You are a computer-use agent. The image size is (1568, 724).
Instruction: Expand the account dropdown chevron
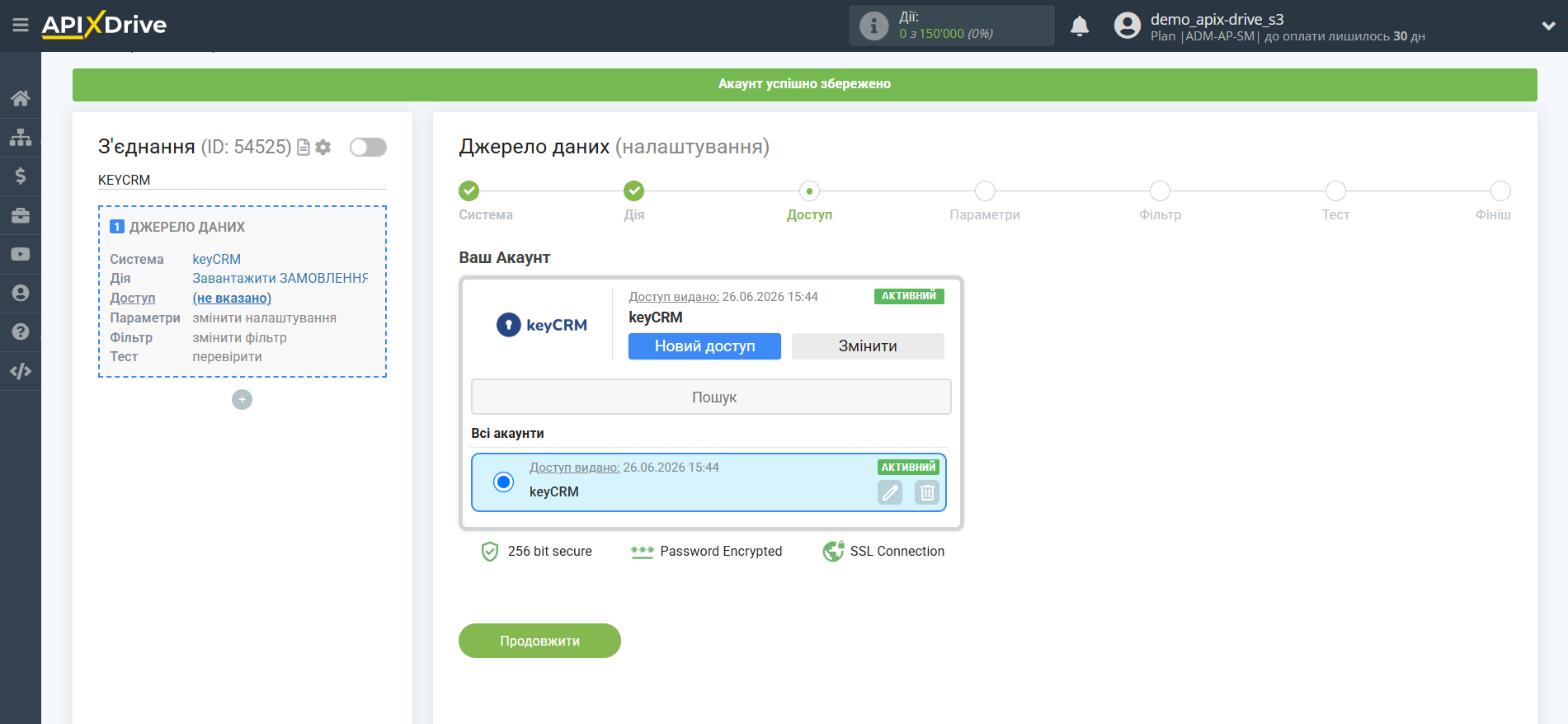coord(1548,26)
